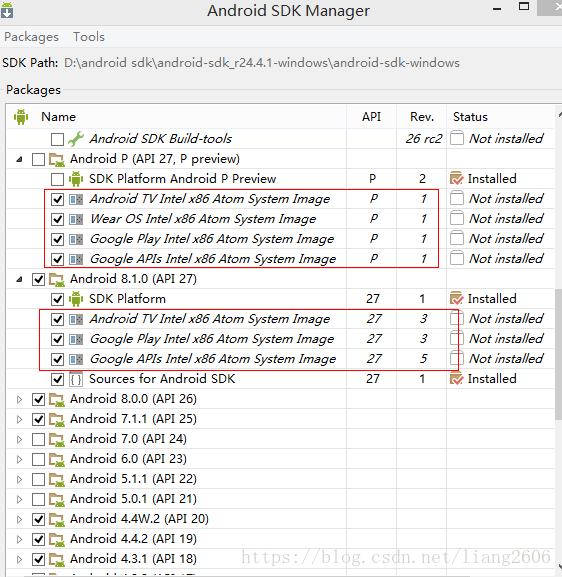Click Not installed status of Build-tools row
The height and width of the screenshot is (577, 562).
506,139
